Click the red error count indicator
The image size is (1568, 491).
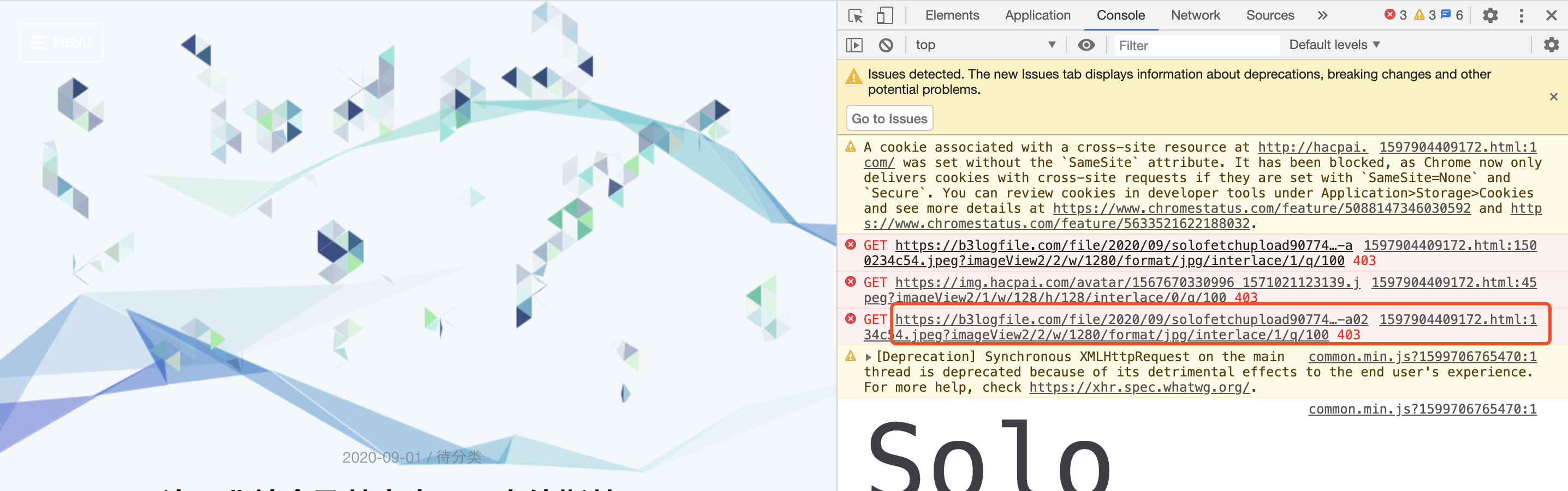[1395, 15]
